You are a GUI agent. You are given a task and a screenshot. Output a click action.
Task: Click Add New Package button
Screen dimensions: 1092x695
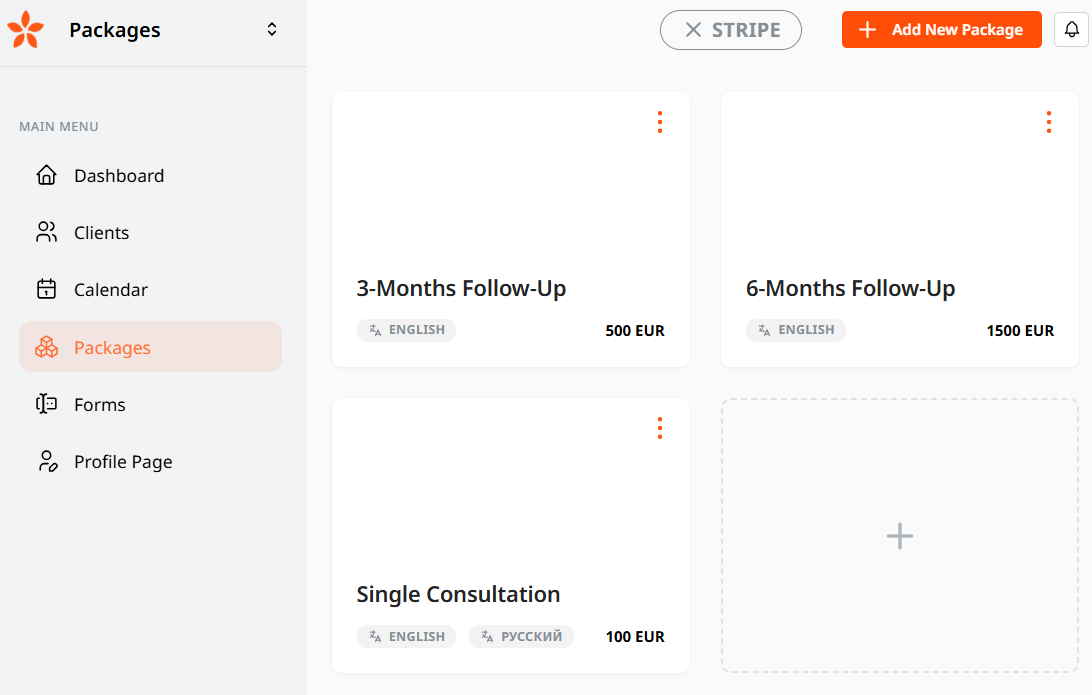(x=942, y=29)
